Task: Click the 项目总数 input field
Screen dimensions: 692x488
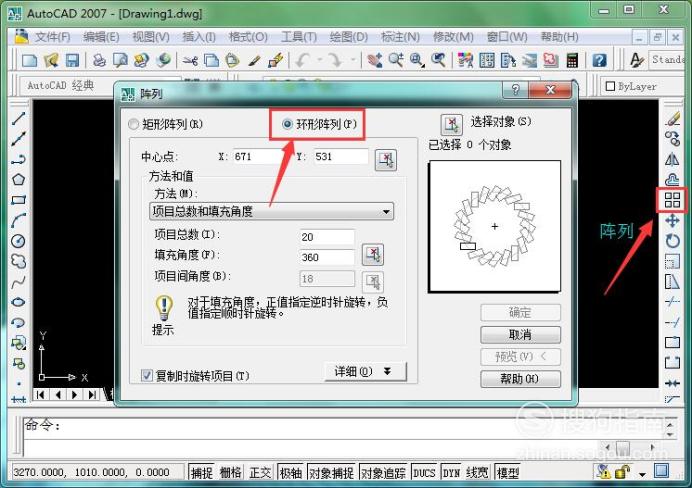Action: tap(327, 237)
